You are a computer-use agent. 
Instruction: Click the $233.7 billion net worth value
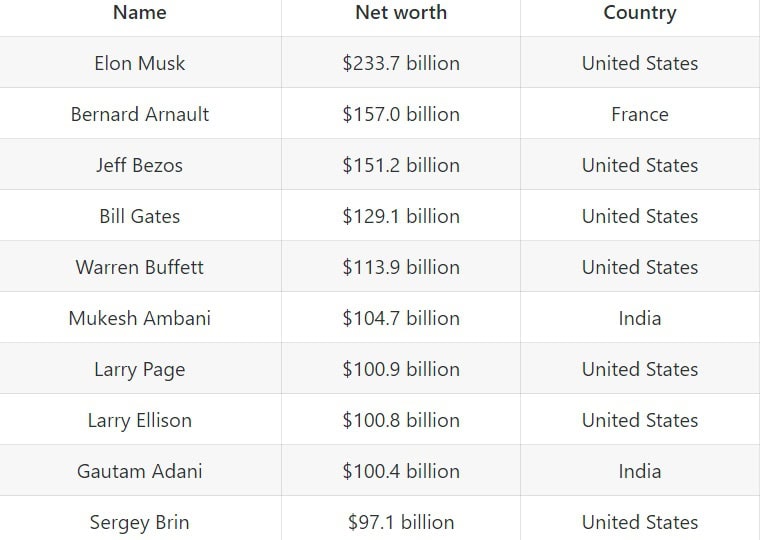pyautogui.click(x=401, y=63)
